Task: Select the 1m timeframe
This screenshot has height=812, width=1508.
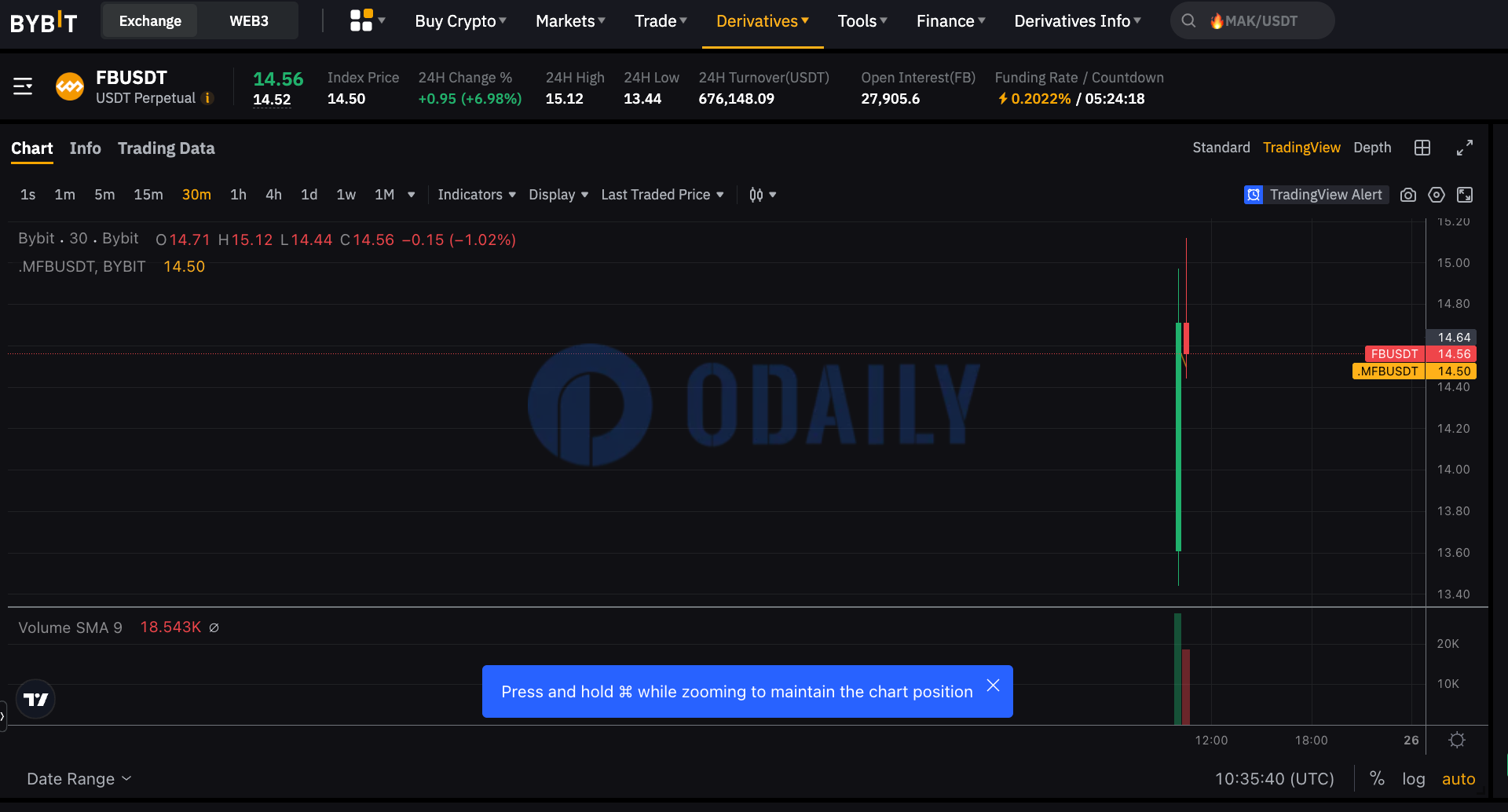Action: click(x=64, y=195)
